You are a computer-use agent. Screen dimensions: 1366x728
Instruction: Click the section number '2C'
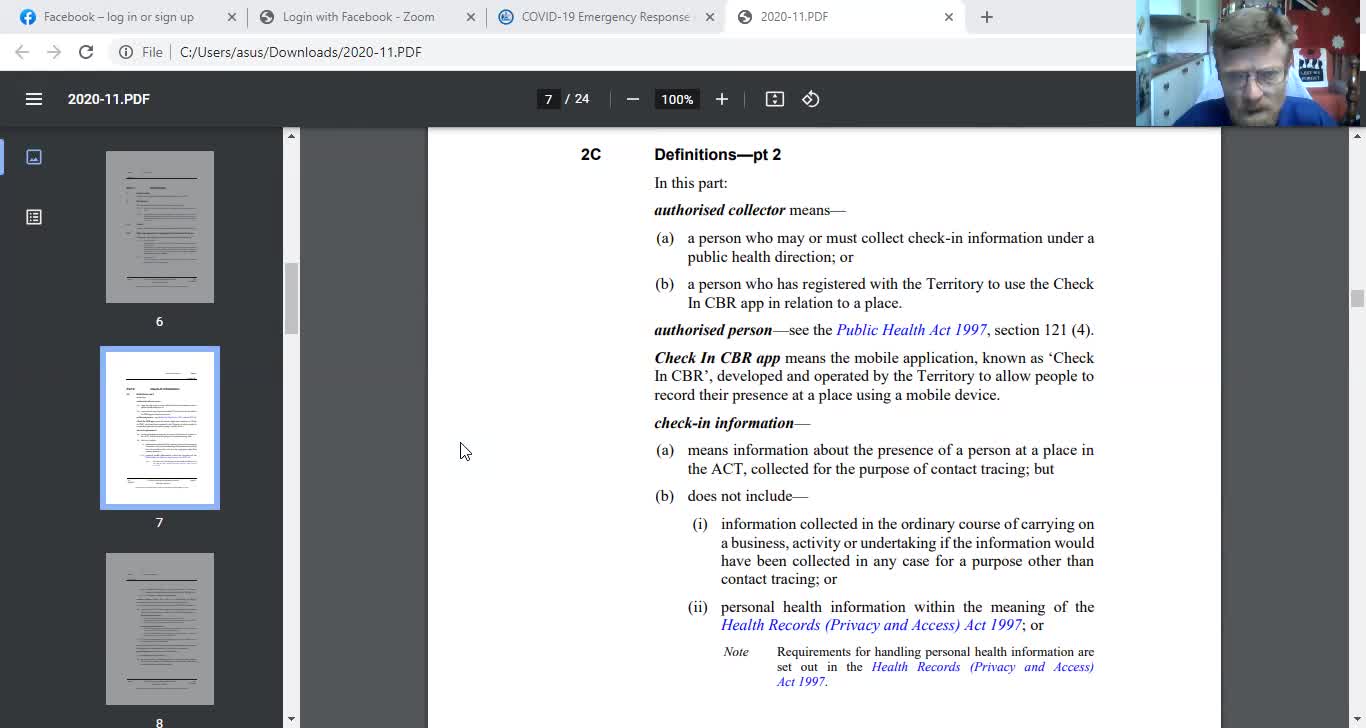[591, 154]
